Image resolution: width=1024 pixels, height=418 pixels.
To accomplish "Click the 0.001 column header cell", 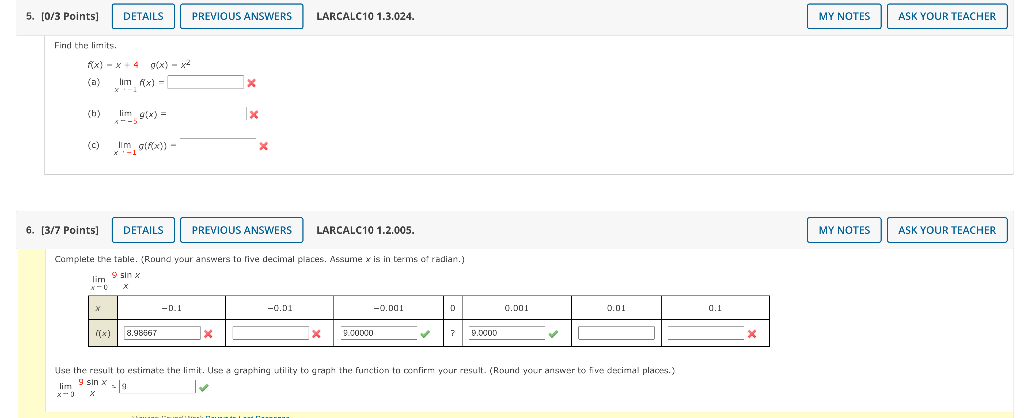I will tap(516, 308).
